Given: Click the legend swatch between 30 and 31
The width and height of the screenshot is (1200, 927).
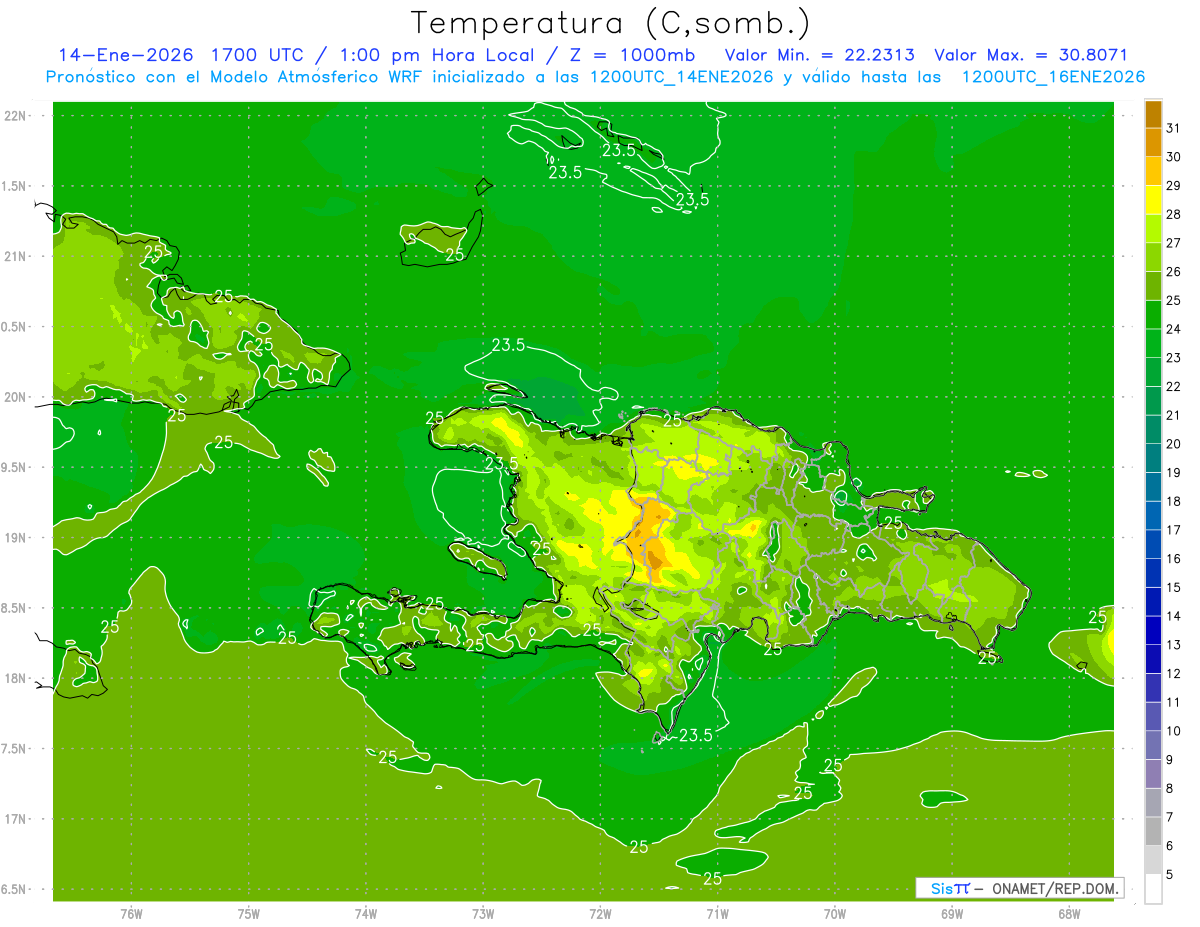Looking at the screenshot, I should 1153,142.
